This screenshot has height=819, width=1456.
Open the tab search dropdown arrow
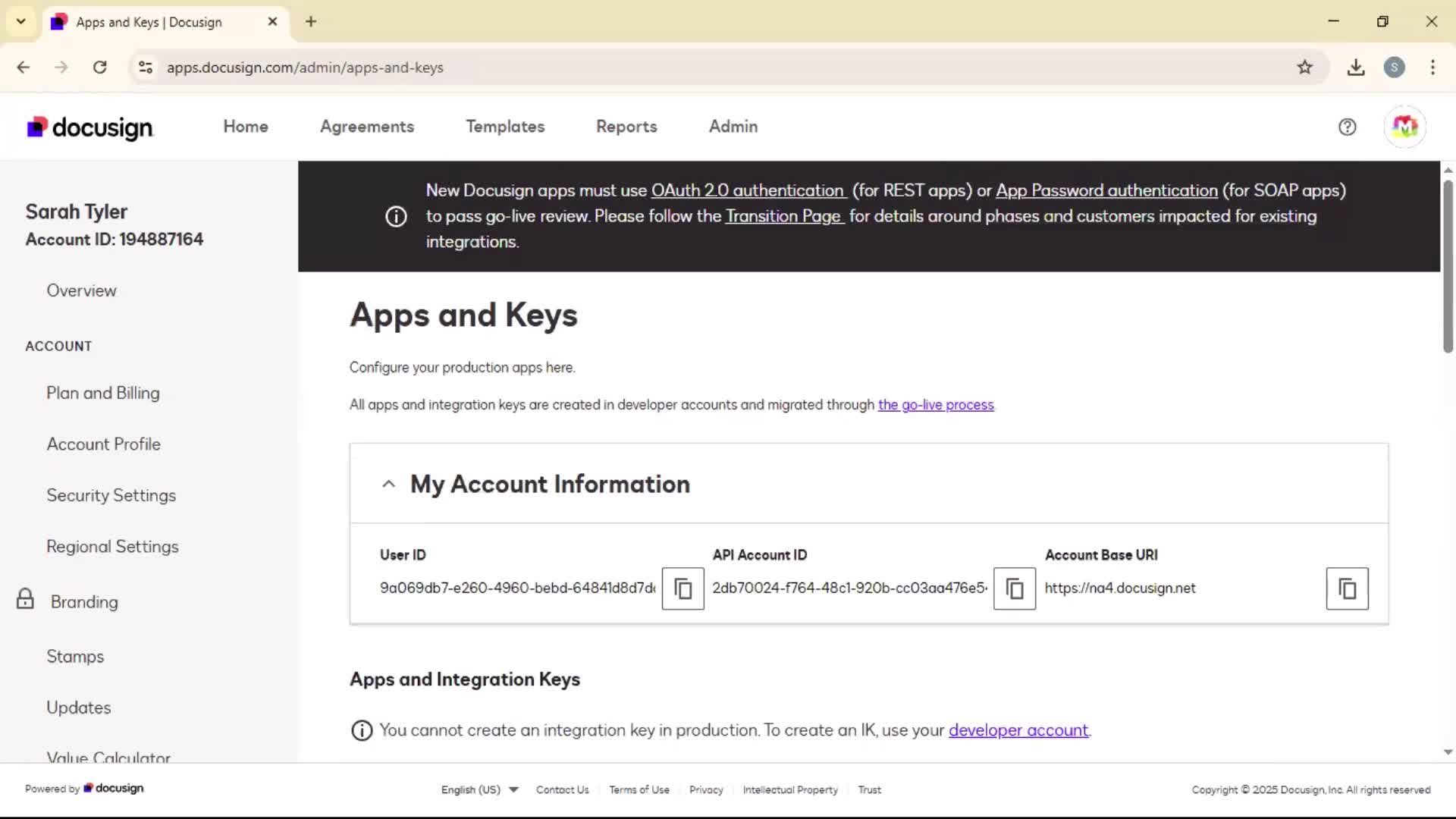21,21
